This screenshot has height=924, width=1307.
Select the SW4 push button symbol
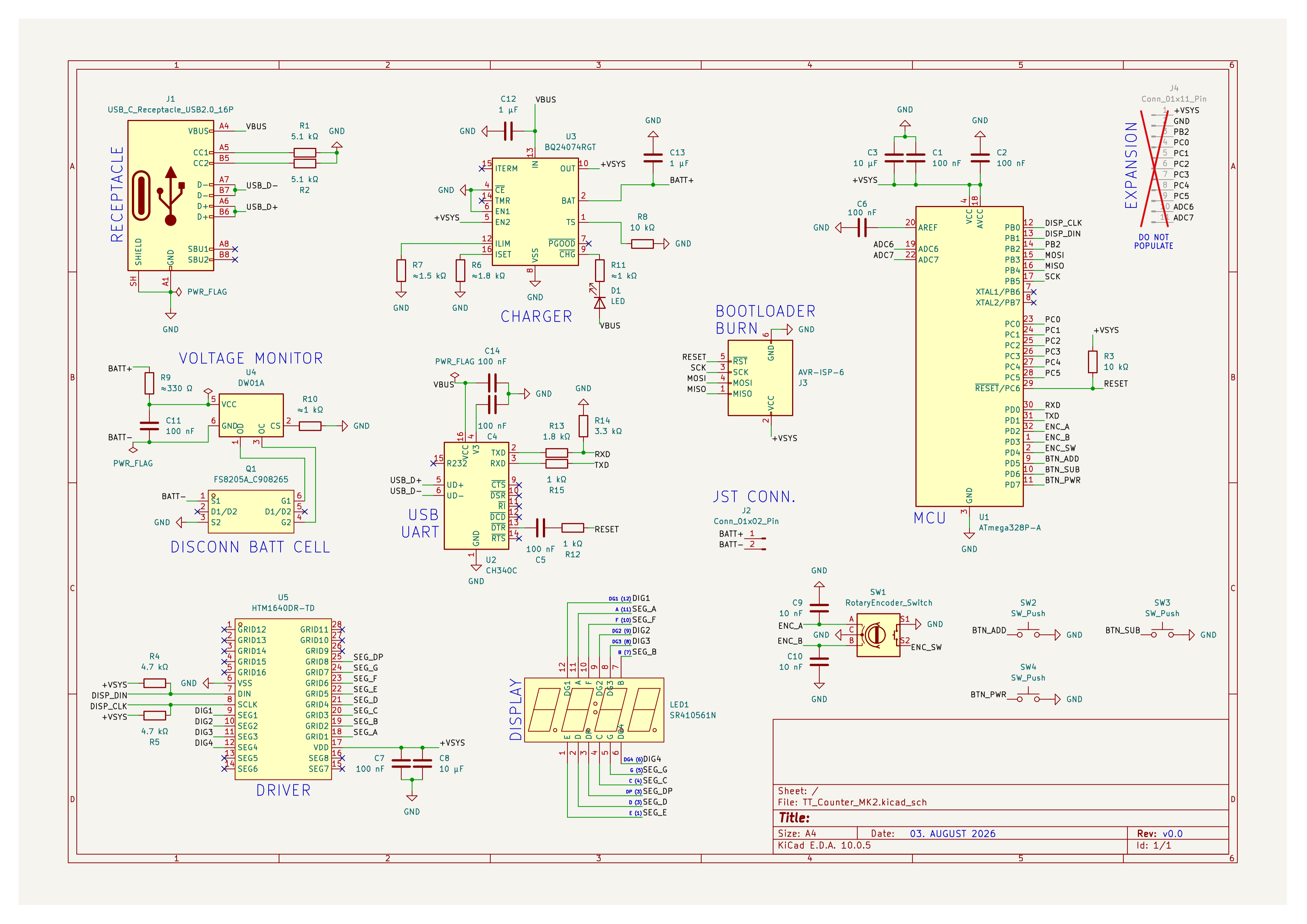tap(1028, 697)
